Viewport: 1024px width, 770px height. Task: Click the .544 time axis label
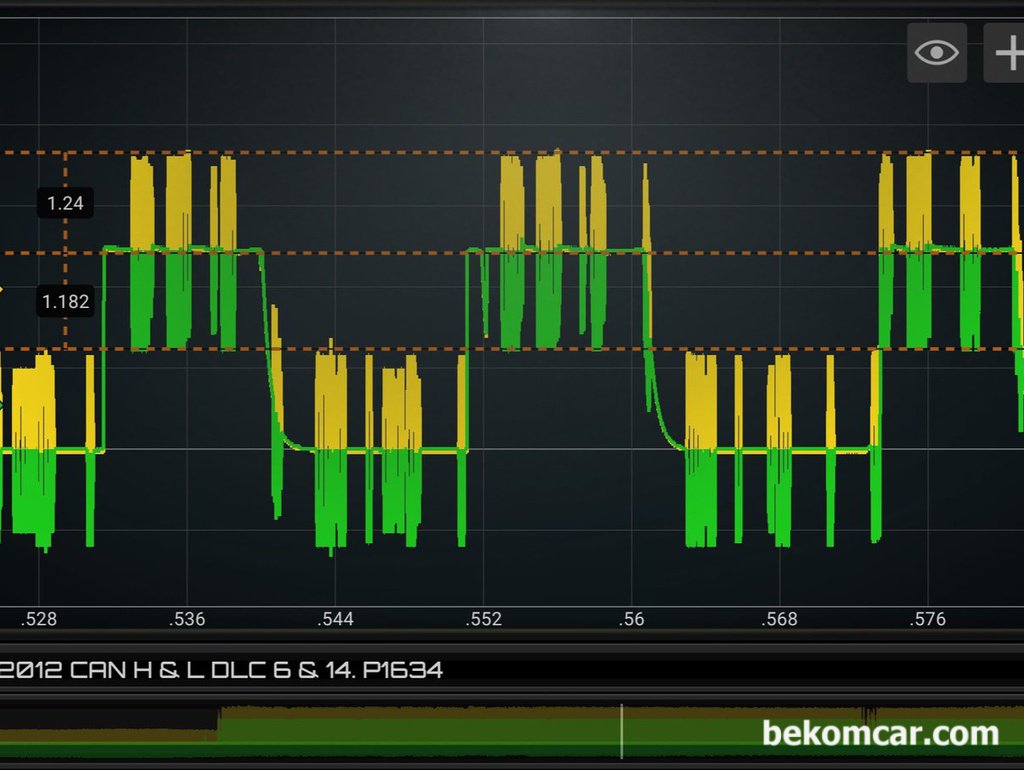pos(335,619)
